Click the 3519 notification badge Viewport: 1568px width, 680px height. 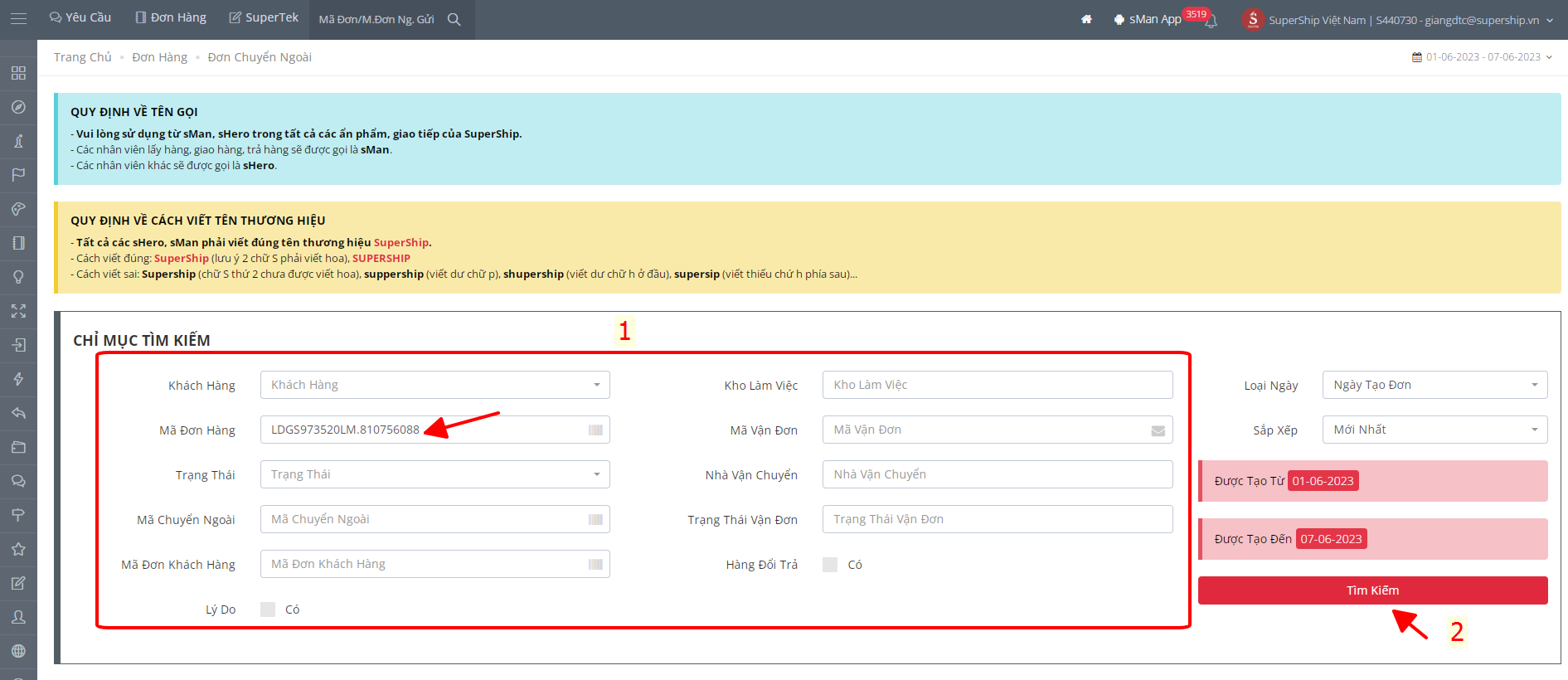pos(1196,14)
